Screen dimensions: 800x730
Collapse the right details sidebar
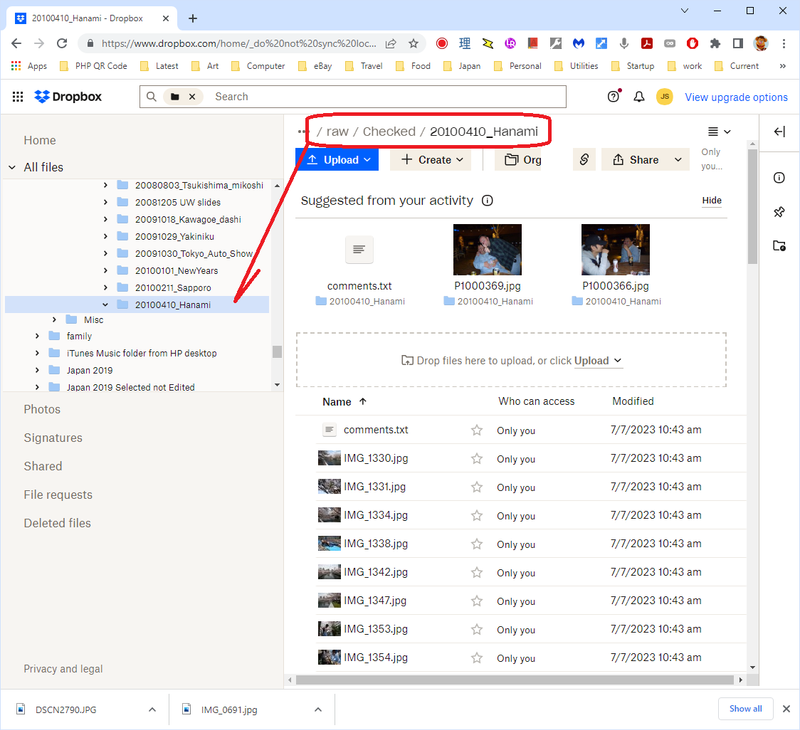779,132
